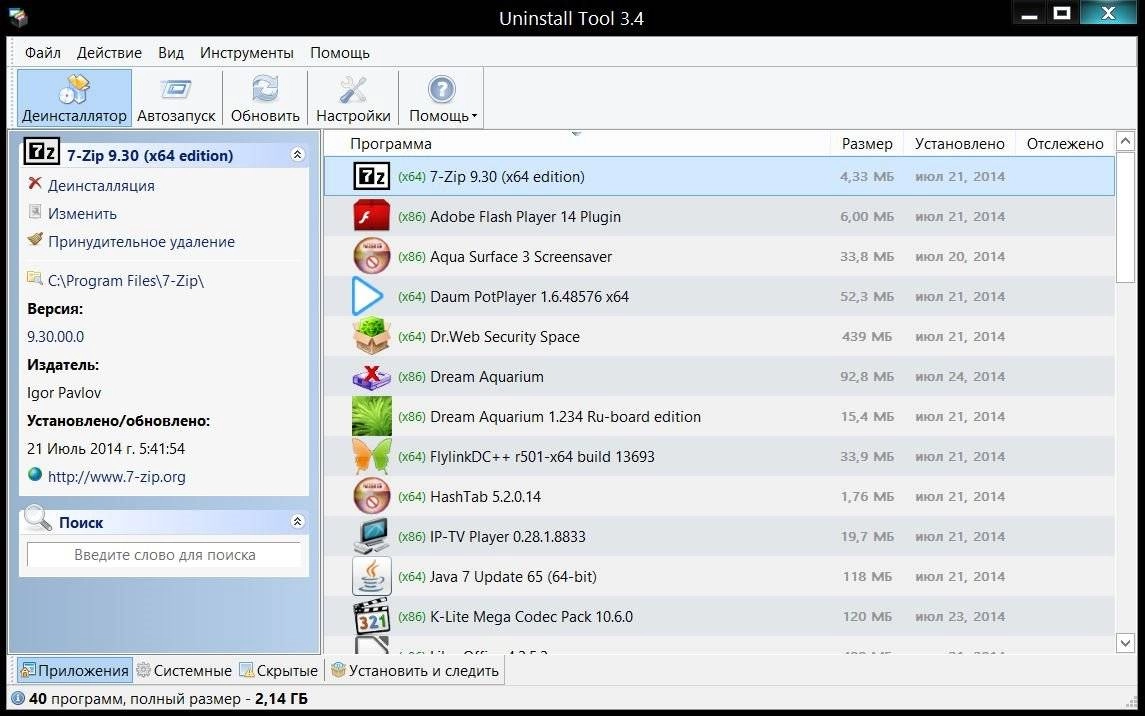This screenshot has height=716, width=1145.
Task: Sort by the Размер column header
Action: [x=867, y=144]
